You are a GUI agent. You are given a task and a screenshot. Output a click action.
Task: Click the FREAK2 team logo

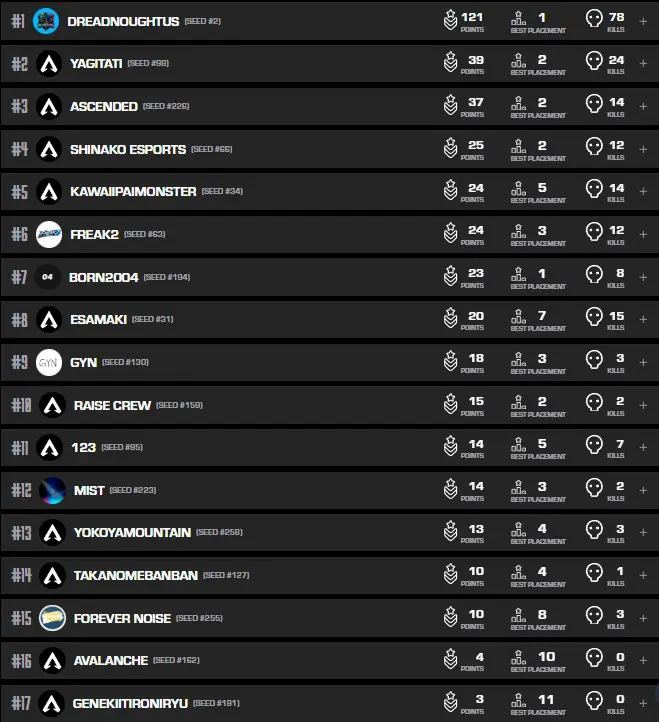pos(49,234)
